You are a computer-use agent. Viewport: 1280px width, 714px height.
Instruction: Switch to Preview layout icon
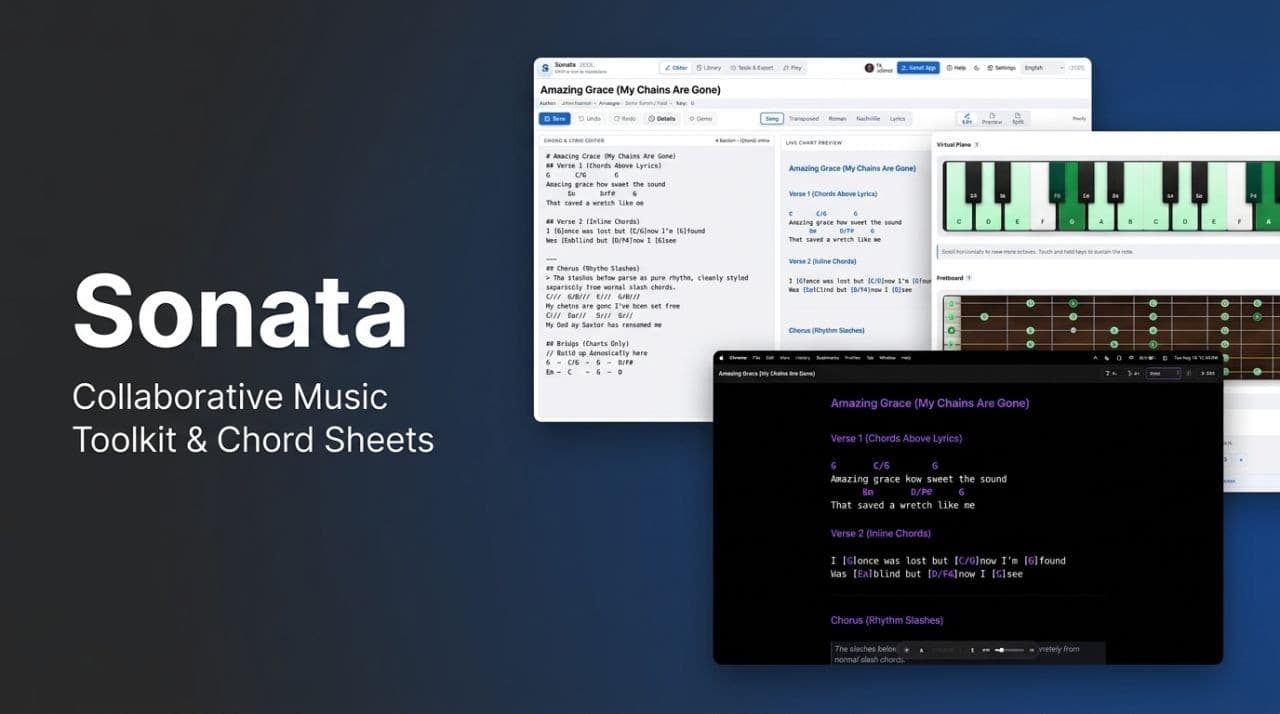tap(992, 118)
